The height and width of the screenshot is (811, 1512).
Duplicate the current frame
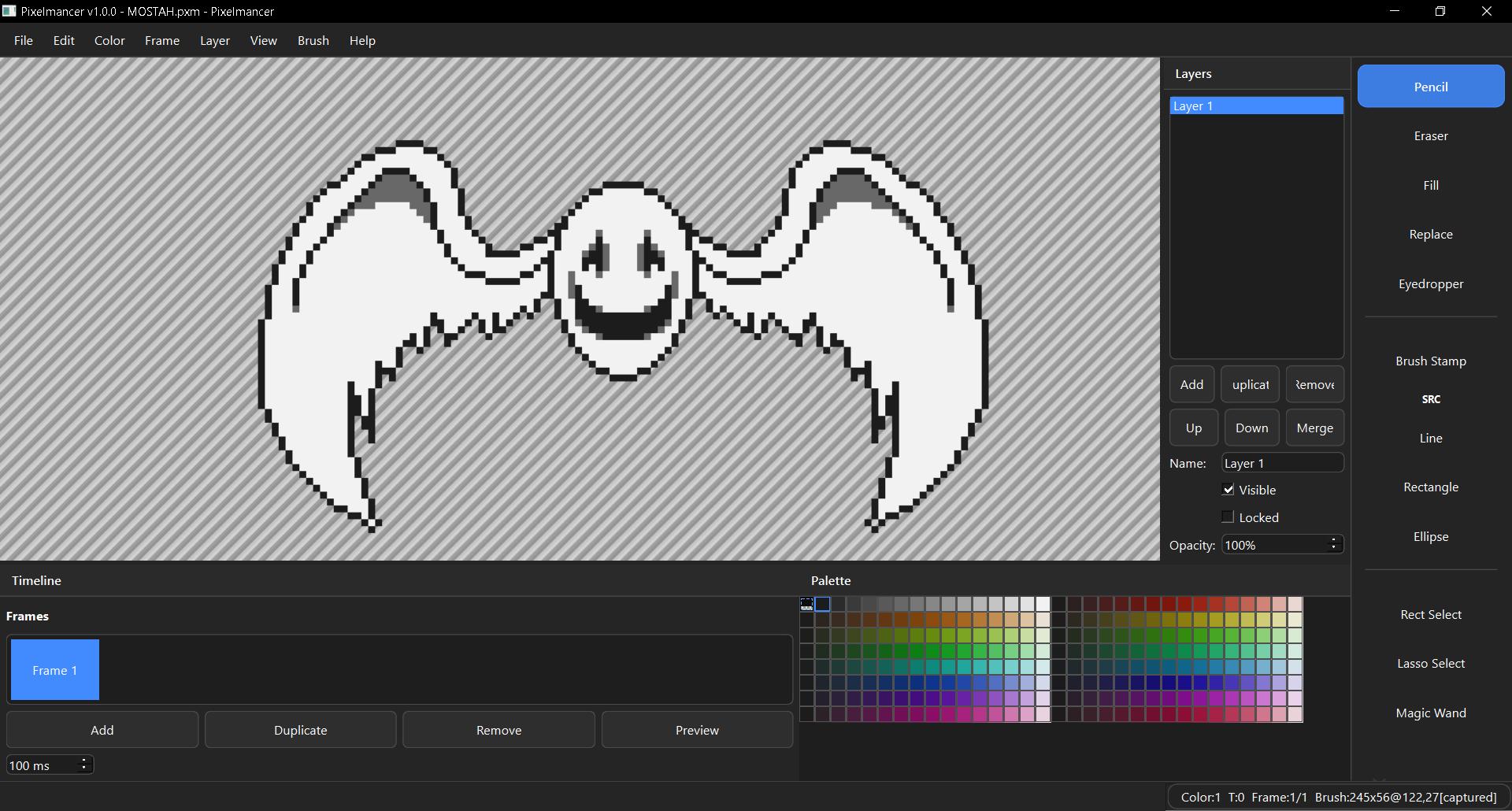click(x=301, y=730)
